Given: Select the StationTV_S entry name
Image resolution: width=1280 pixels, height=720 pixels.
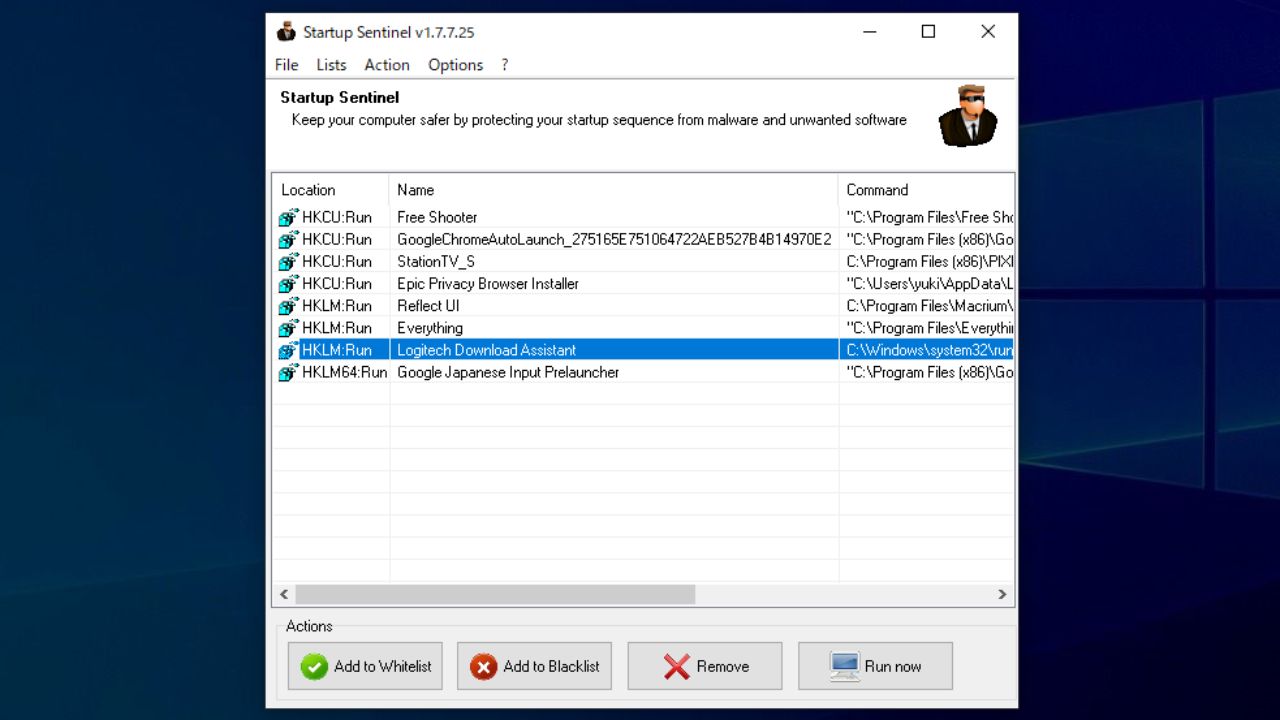Looking at the screenshot, I should 436,261.
